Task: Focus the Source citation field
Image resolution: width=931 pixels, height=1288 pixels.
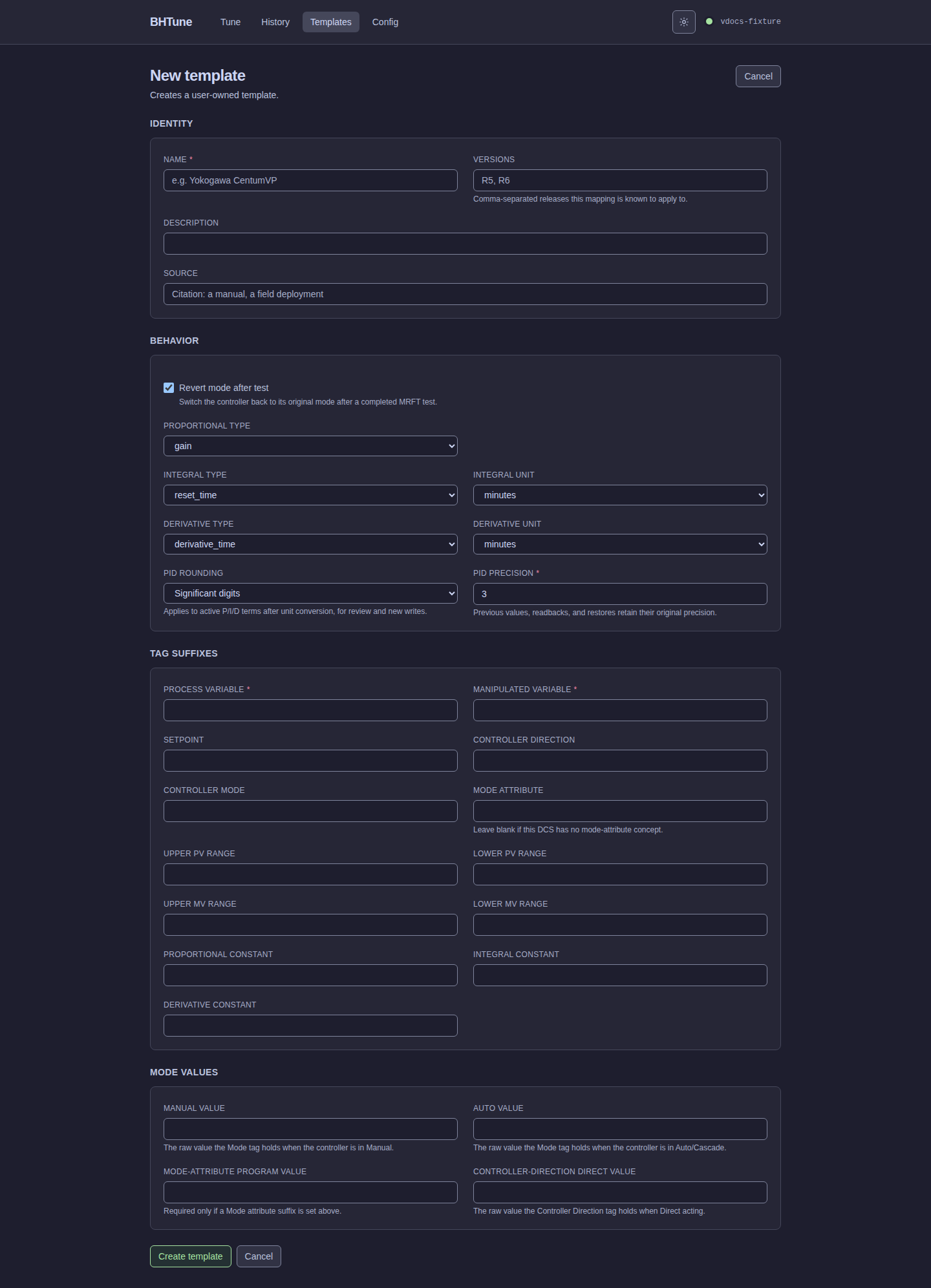Action: pyautogui.click(x=465, y=294)
